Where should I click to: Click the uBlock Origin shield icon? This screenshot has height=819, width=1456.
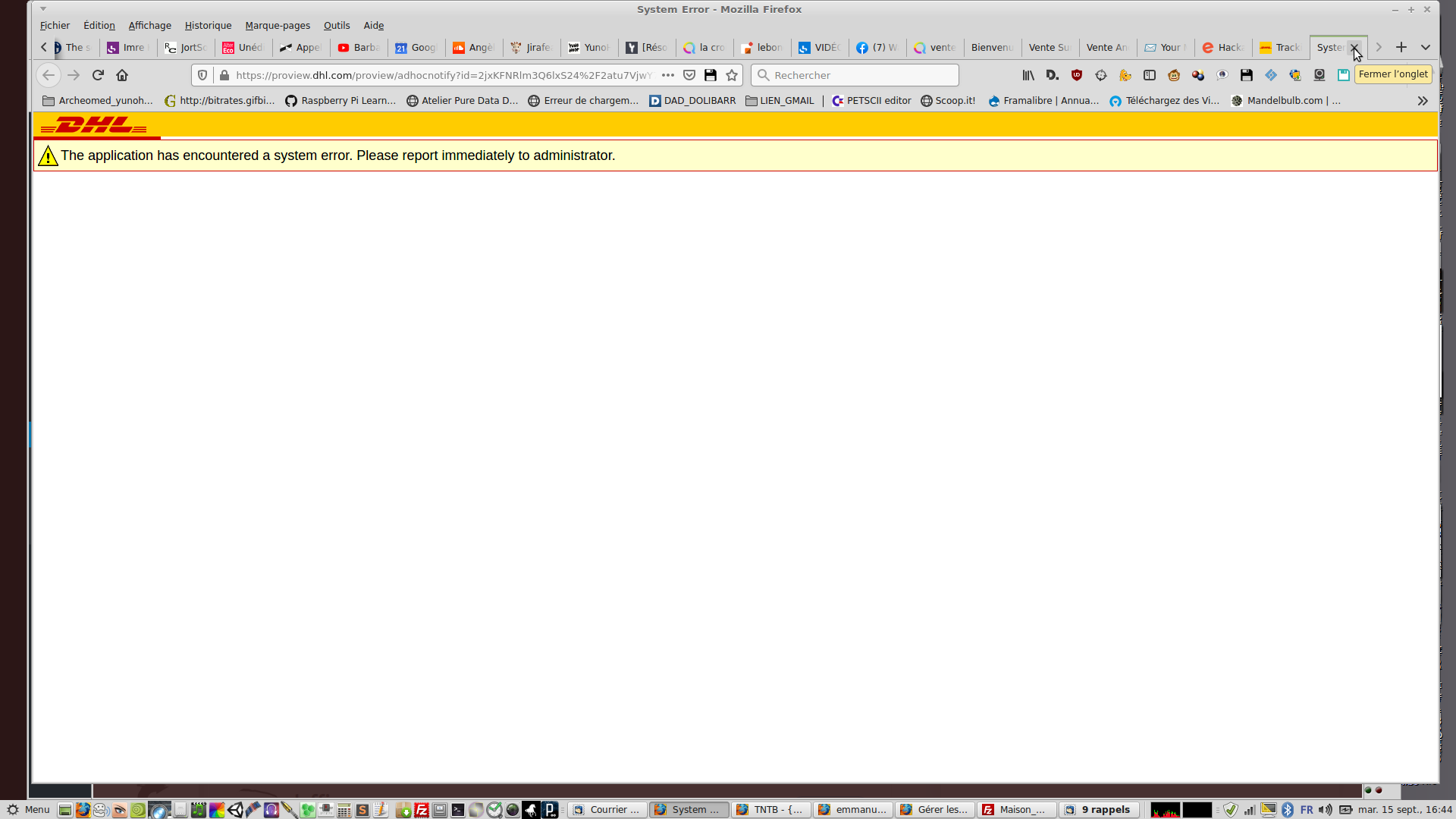[1077, 75]
